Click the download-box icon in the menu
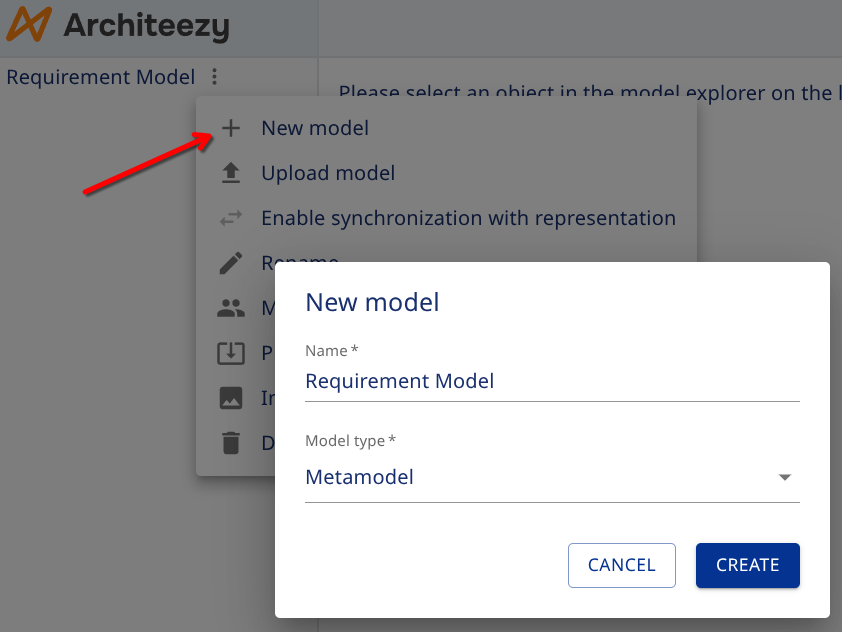Screen dimensions: 842x632 coord(232,352)
